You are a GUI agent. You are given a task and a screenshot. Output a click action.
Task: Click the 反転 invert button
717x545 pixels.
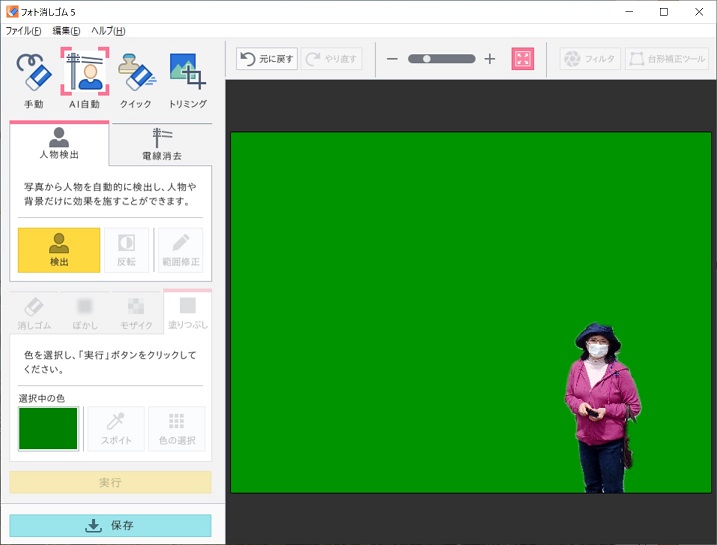pos(126,250)
